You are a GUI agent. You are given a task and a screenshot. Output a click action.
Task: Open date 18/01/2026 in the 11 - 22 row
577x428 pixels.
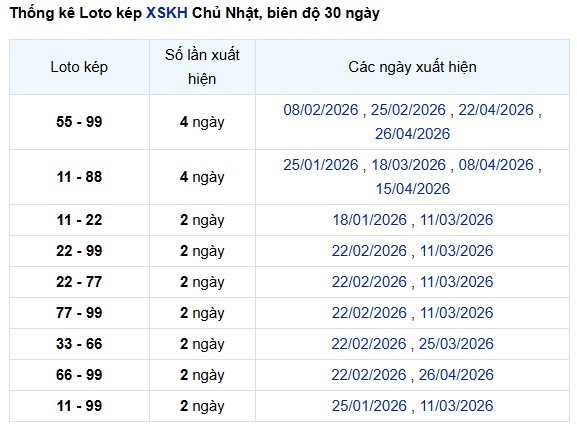369,220
